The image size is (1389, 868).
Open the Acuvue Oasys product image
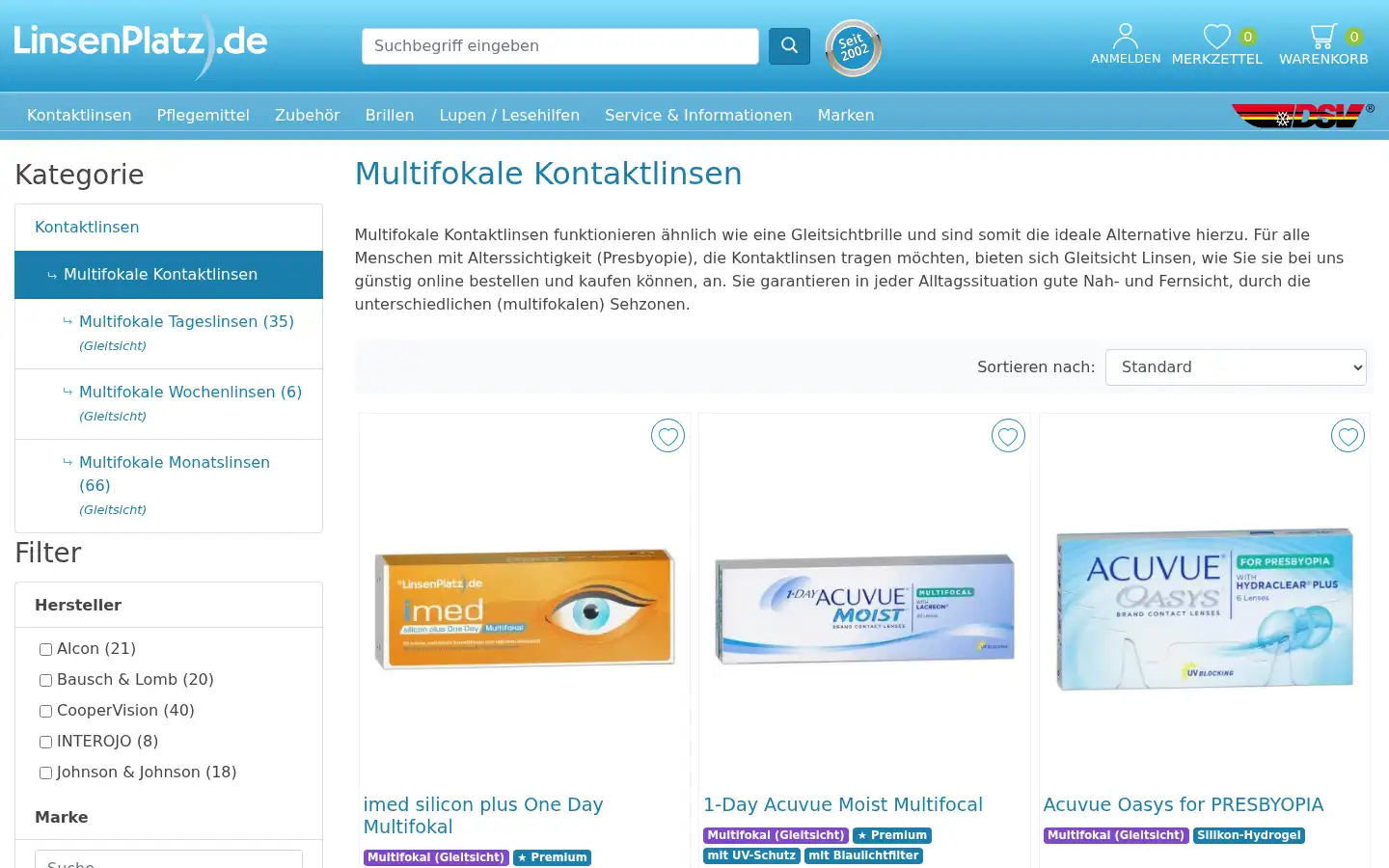tap(1205, 609)
